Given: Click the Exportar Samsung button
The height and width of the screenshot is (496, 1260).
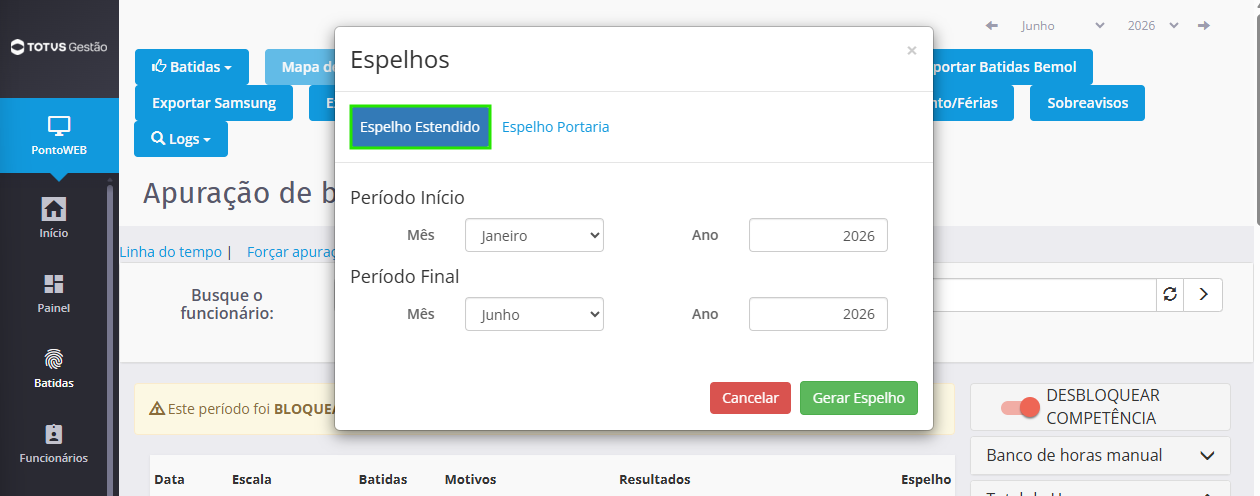Looking at the screenshot, I should tap(214, 103).
